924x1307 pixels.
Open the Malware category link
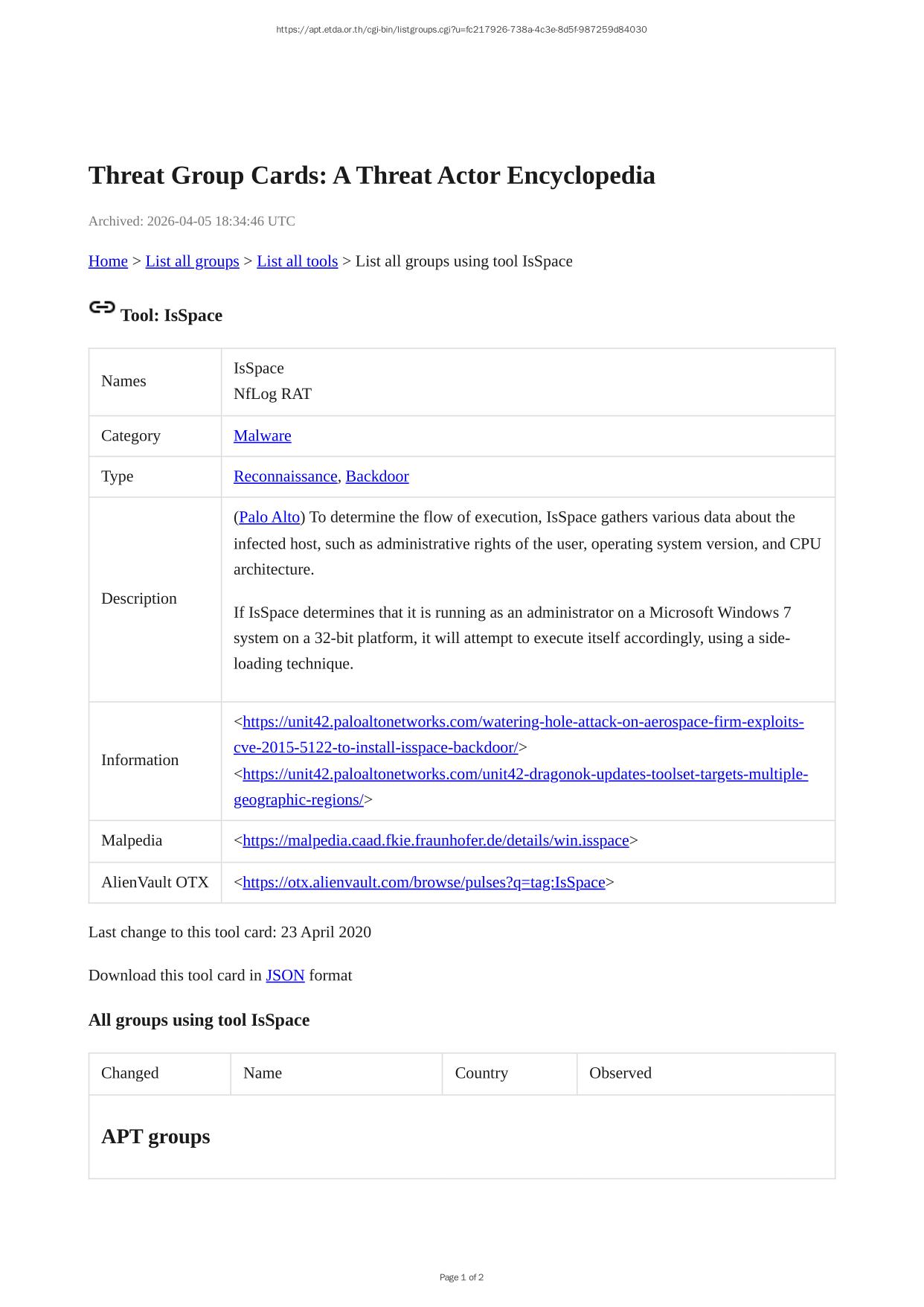point(262,436)
